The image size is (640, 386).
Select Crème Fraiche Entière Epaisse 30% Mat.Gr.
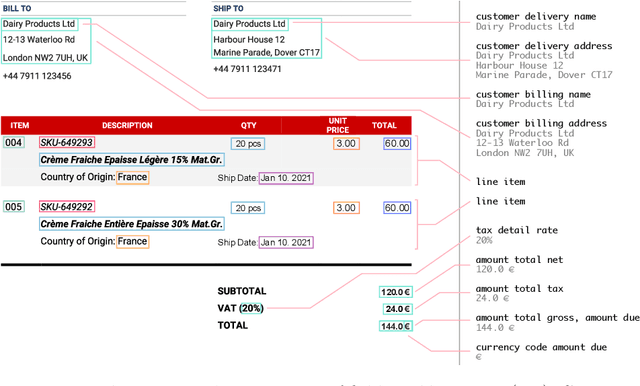pos(132,224)
